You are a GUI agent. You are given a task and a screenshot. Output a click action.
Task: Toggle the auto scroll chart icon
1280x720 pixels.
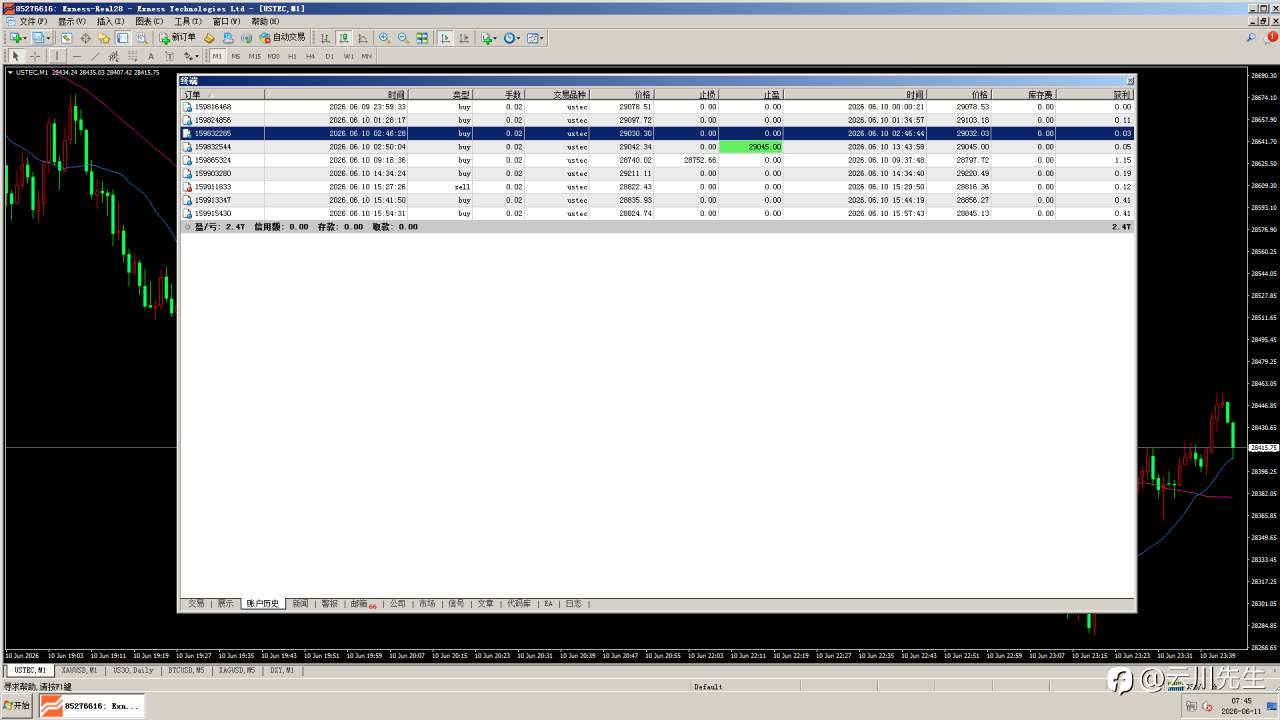445,38
